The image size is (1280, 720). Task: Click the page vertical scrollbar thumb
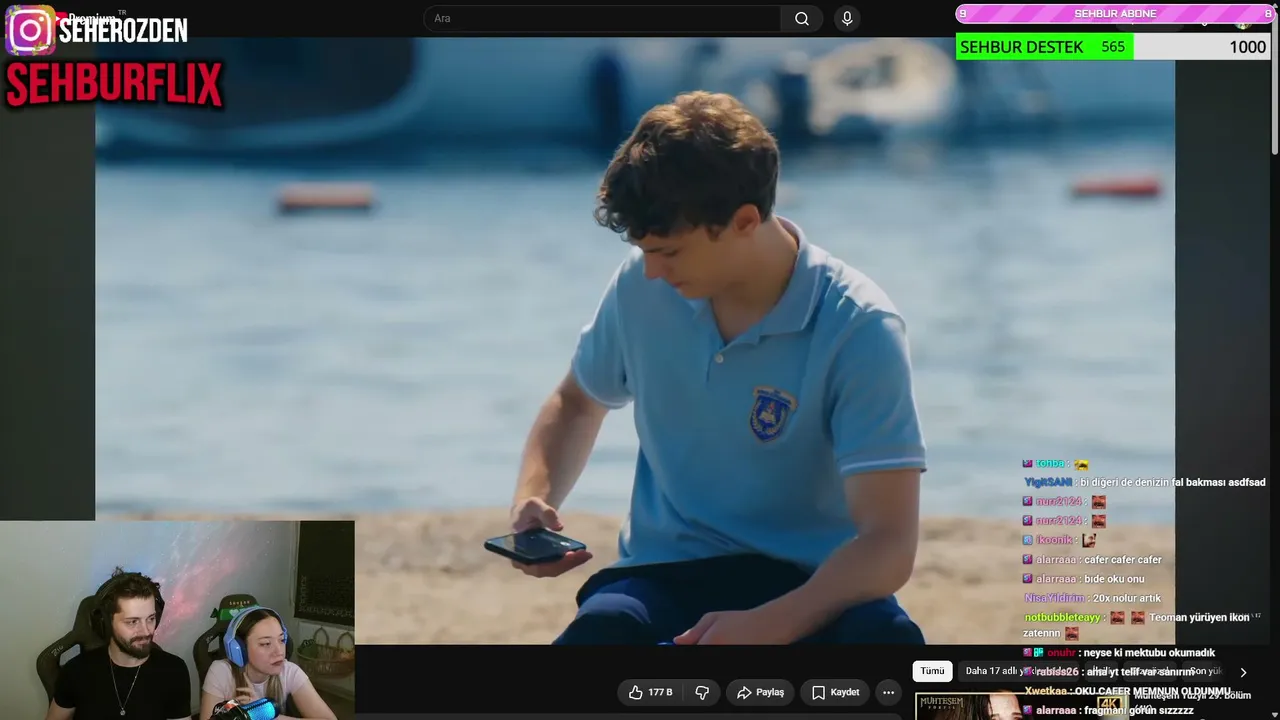click(x=1274, y=82)
